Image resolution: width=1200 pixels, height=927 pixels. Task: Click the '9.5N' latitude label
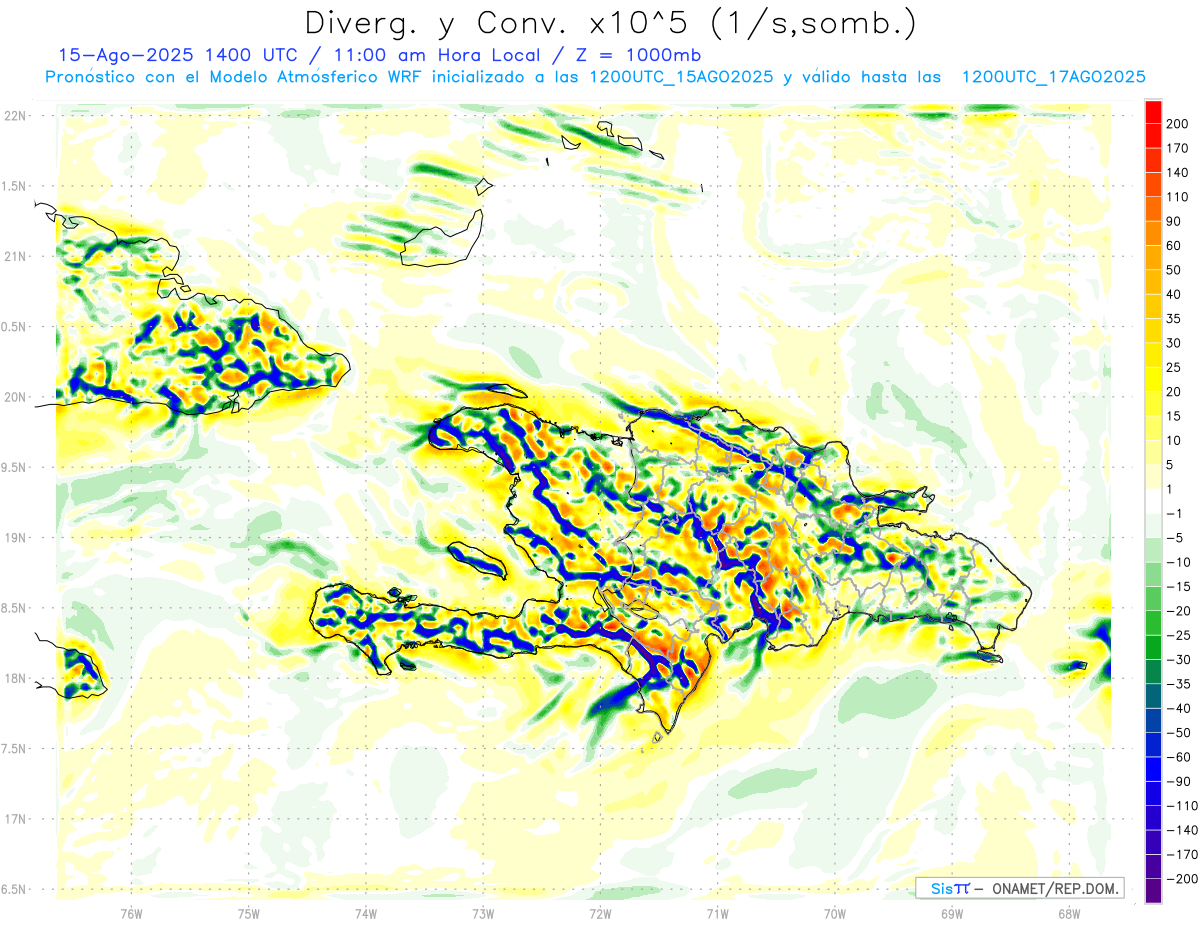point(14,467)
